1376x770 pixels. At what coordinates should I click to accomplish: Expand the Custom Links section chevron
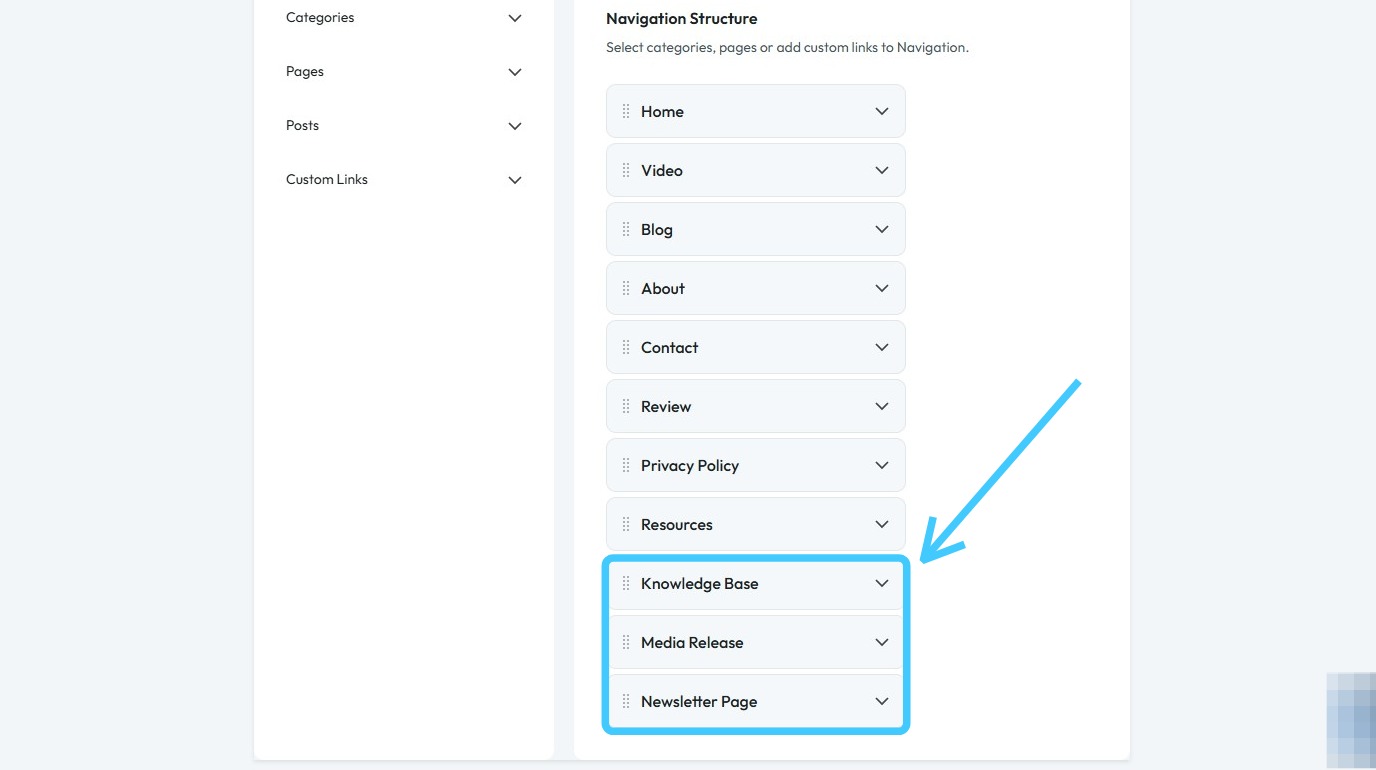[515, 180]
